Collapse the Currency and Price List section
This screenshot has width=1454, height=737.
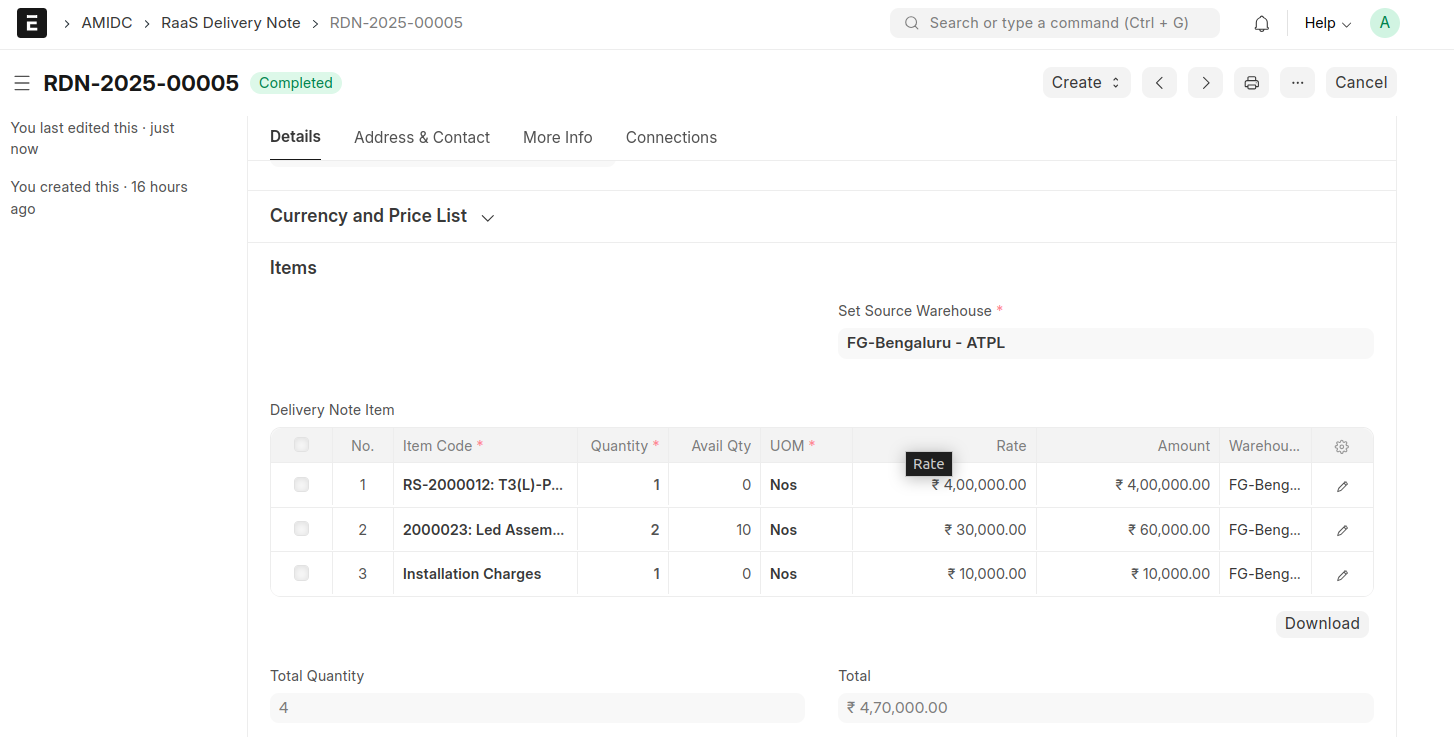click(x=487, y=216)
